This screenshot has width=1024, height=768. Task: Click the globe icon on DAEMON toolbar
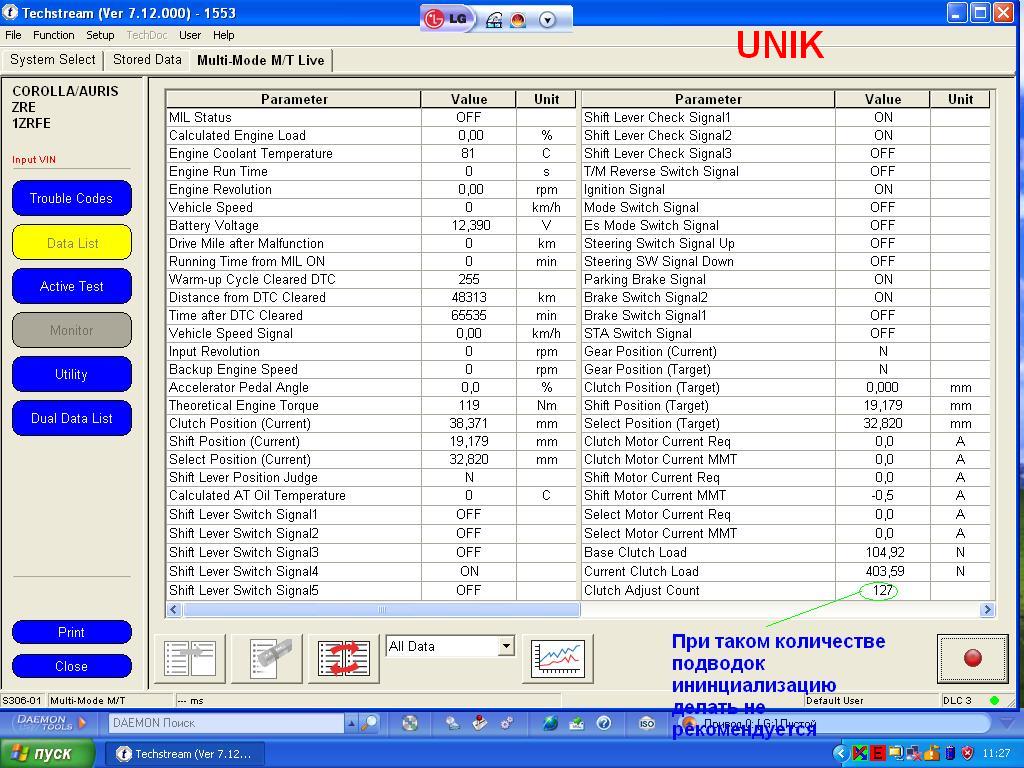(x=551, y=723)
